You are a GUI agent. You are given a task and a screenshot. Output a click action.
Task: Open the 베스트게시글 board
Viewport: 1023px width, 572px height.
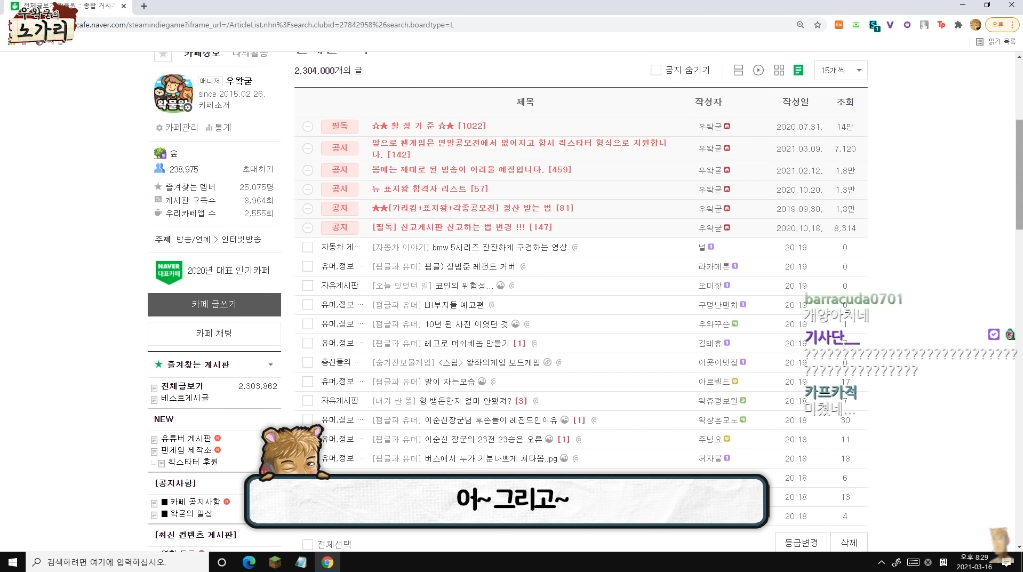pos(185,398)
